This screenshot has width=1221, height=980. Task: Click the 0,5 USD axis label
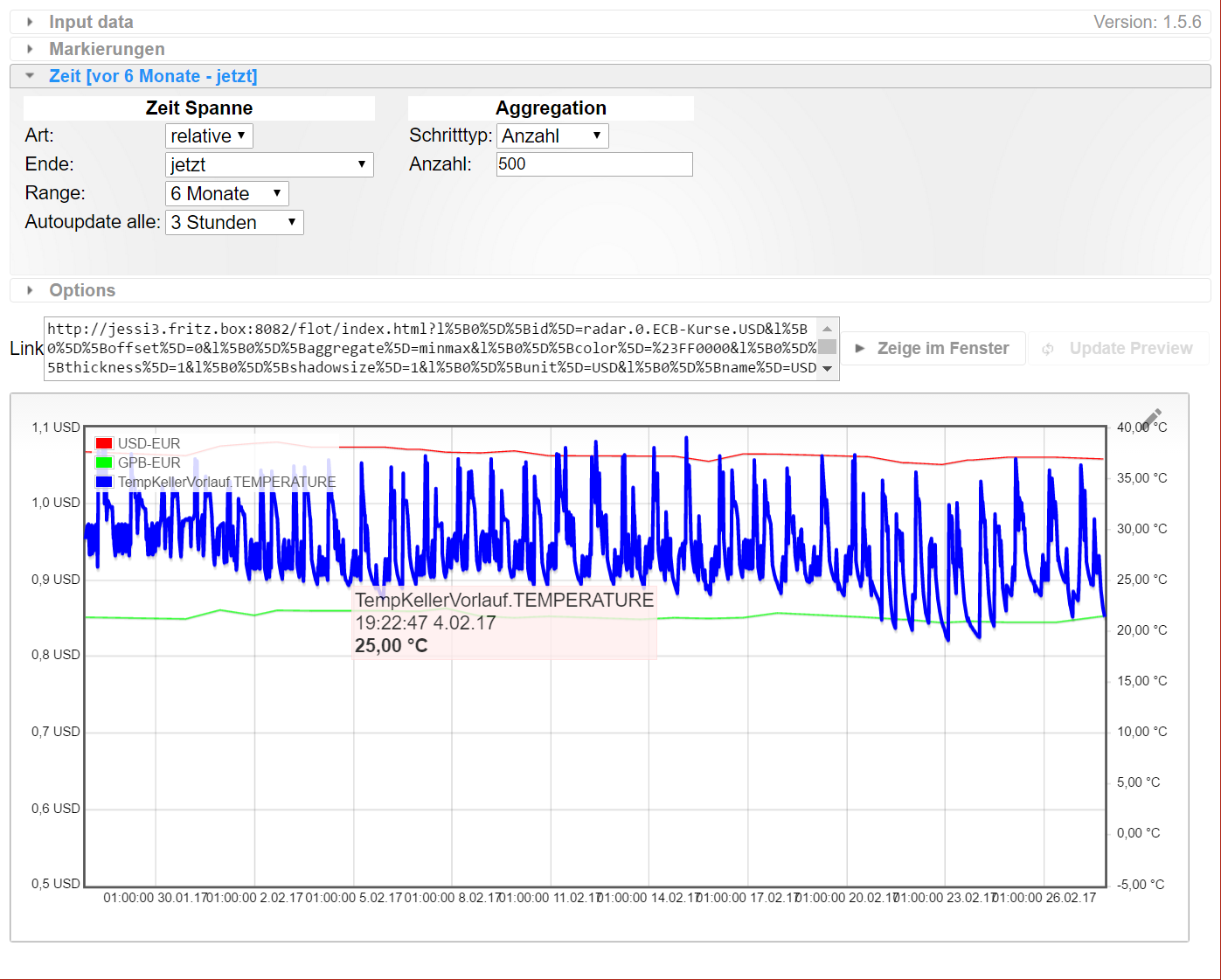click(x=56, y=884)
